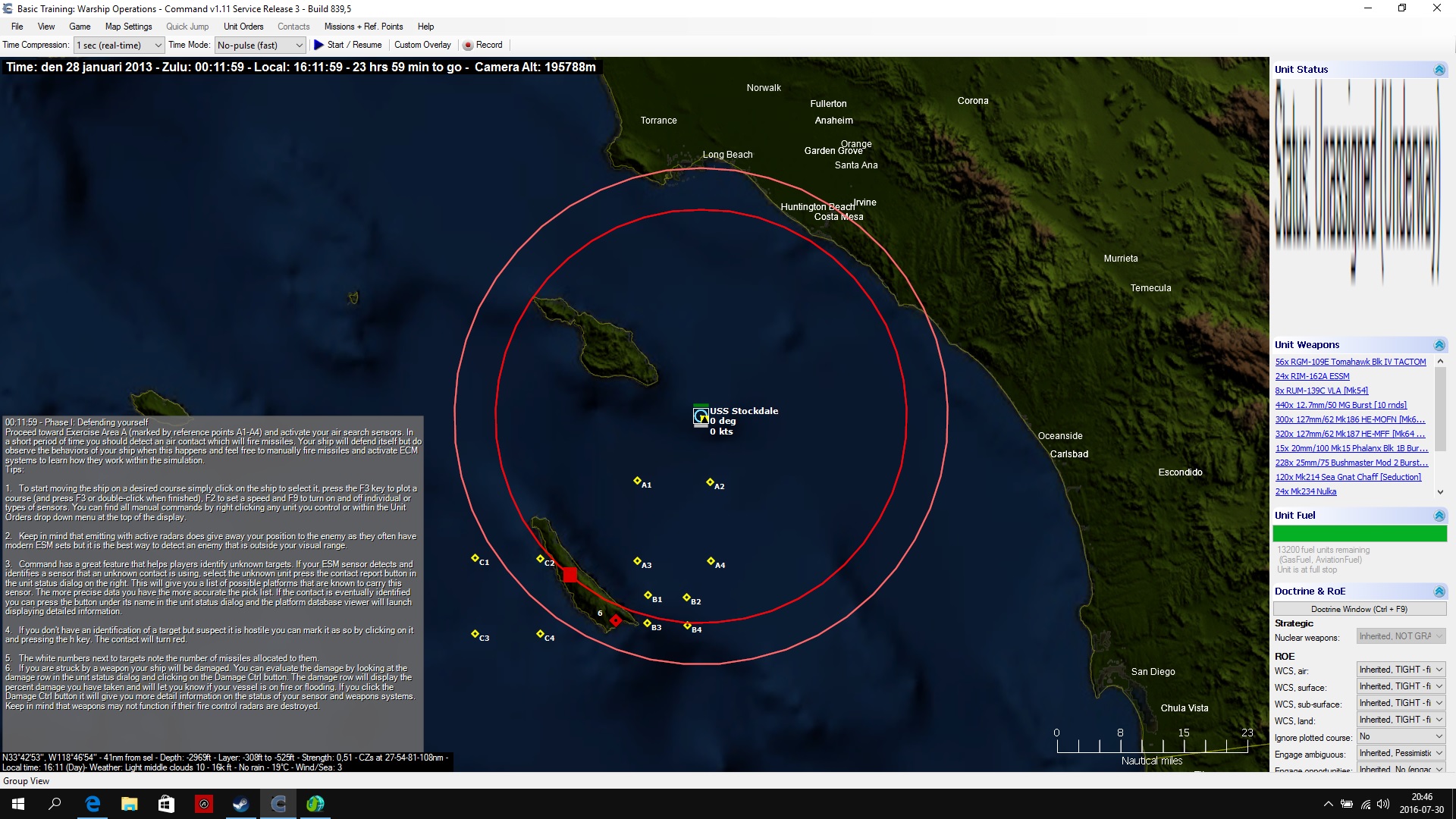Open the Time Compression dropdown
The width and height of the screenshot is (1456, 819).
(x=119, y=45)
